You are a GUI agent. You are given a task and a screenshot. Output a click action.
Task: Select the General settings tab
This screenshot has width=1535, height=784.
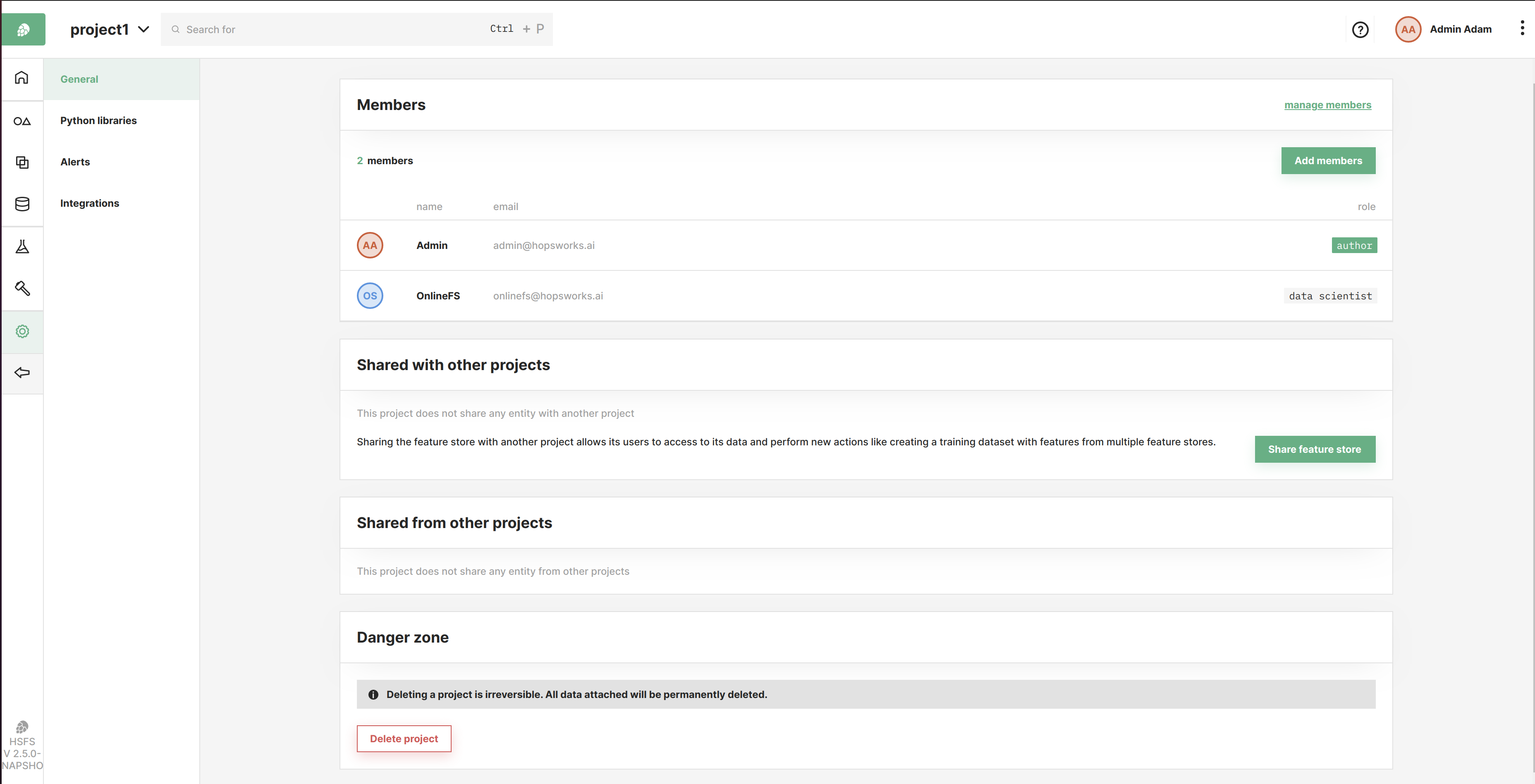(121, 79)
